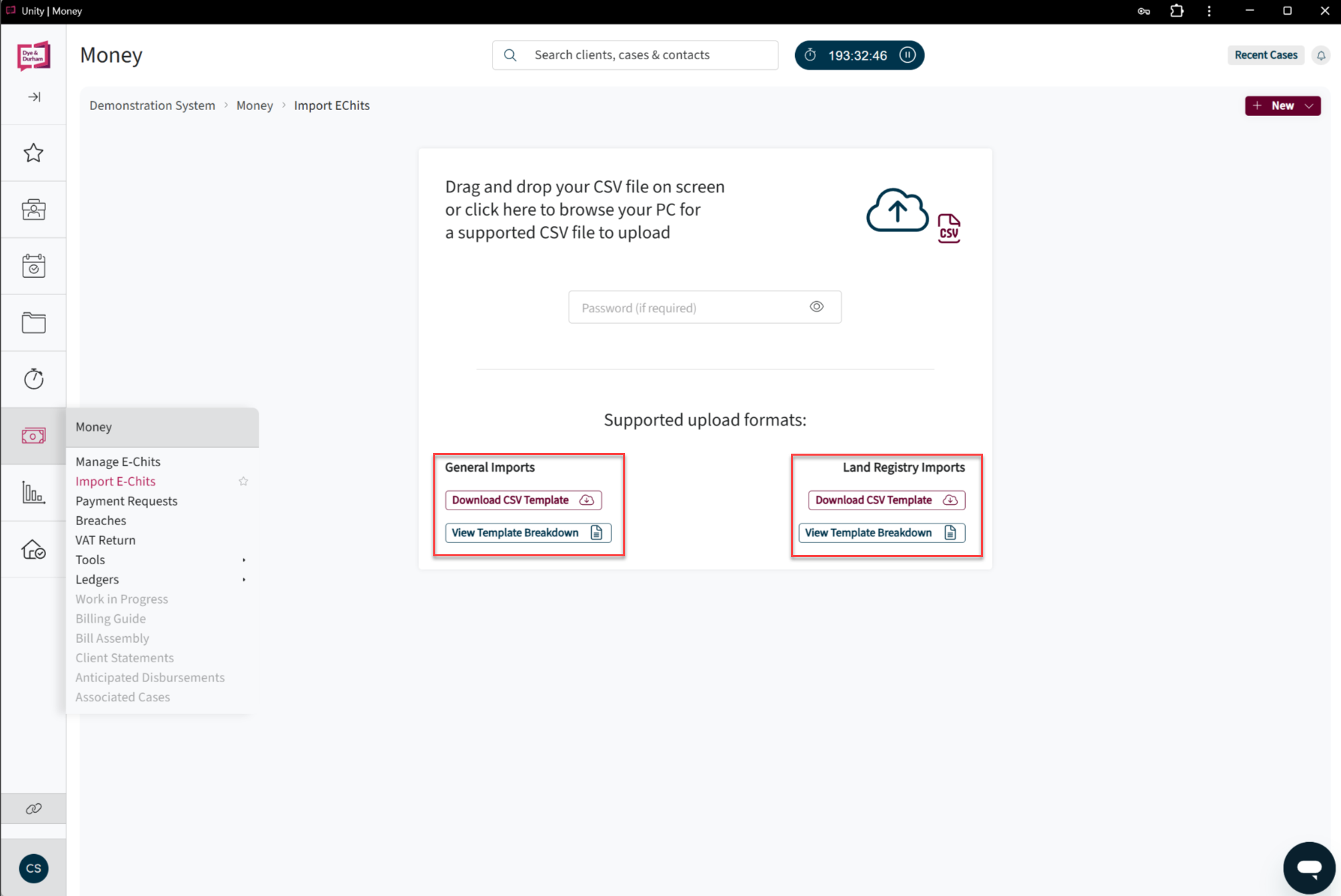1341x896 pixels.
Task: Click the notification bell icon
Action: (1321, 55)
